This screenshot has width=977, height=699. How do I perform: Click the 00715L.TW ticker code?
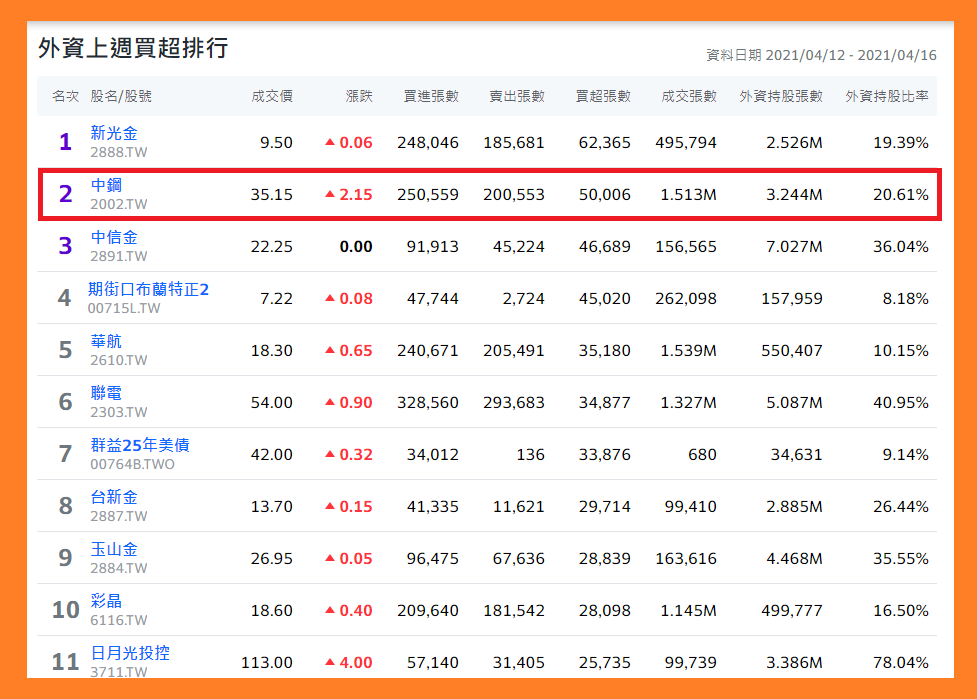pos(124,308)
